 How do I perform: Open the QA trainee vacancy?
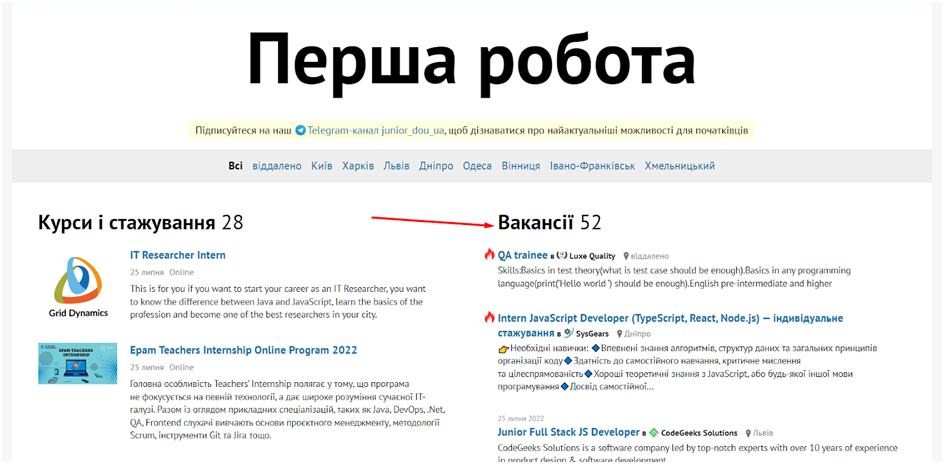coord(522,255)
